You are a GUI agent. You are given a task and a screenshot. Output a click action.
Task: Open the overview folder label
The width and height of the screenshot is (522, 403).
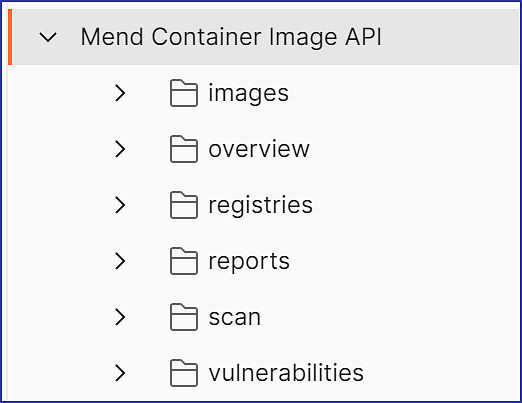259,149
